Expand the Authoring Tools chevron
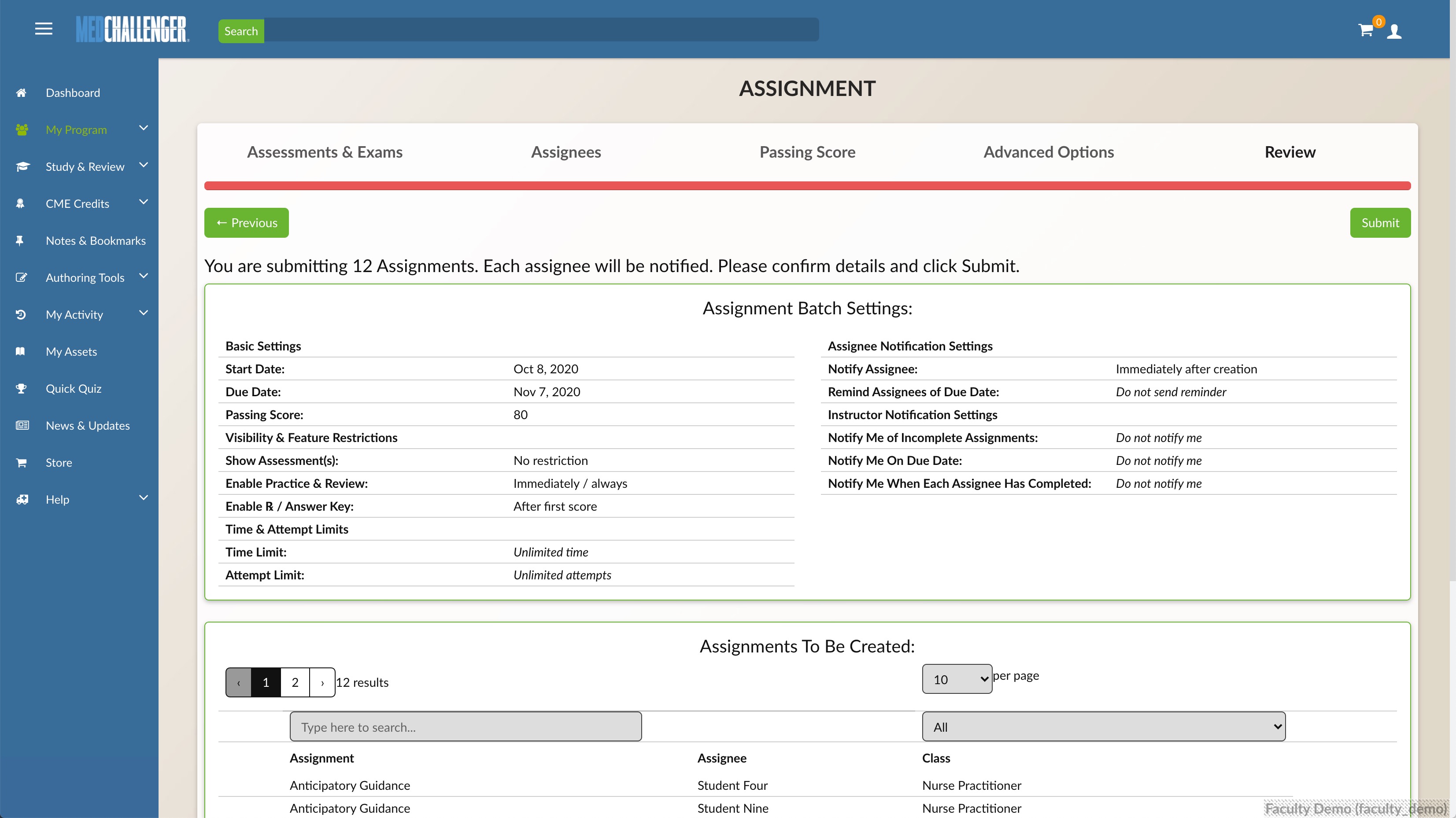The image size is (1456, 818). pyautogui.click(x=144, y=276)
